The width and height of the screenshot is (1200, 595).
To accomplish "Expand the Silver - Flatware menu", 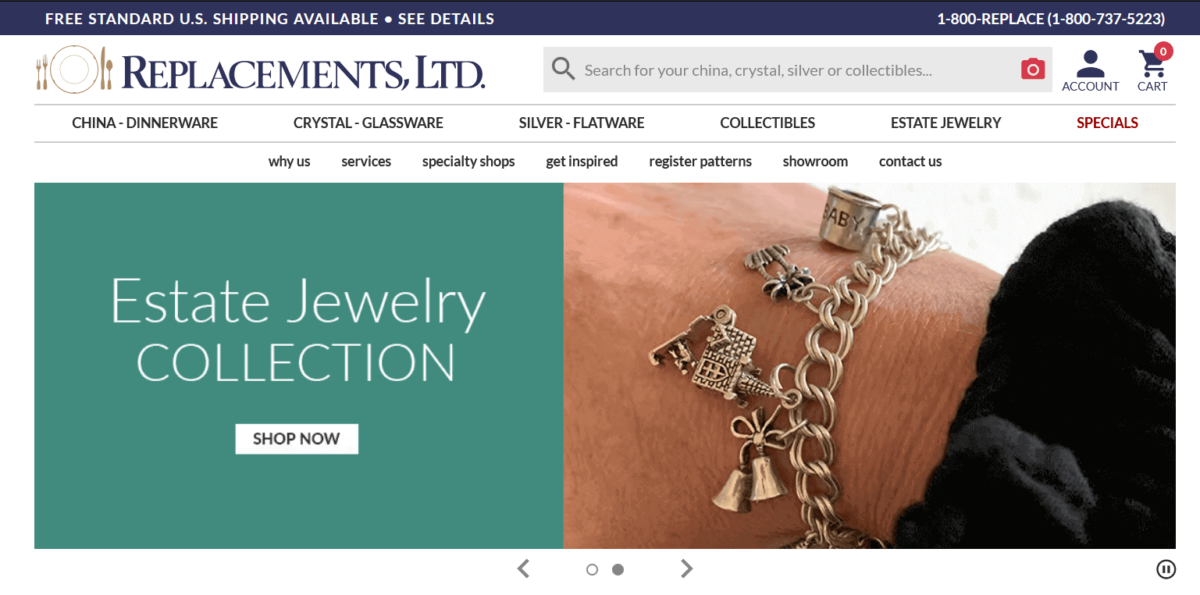I will click(x=581, y=123).
